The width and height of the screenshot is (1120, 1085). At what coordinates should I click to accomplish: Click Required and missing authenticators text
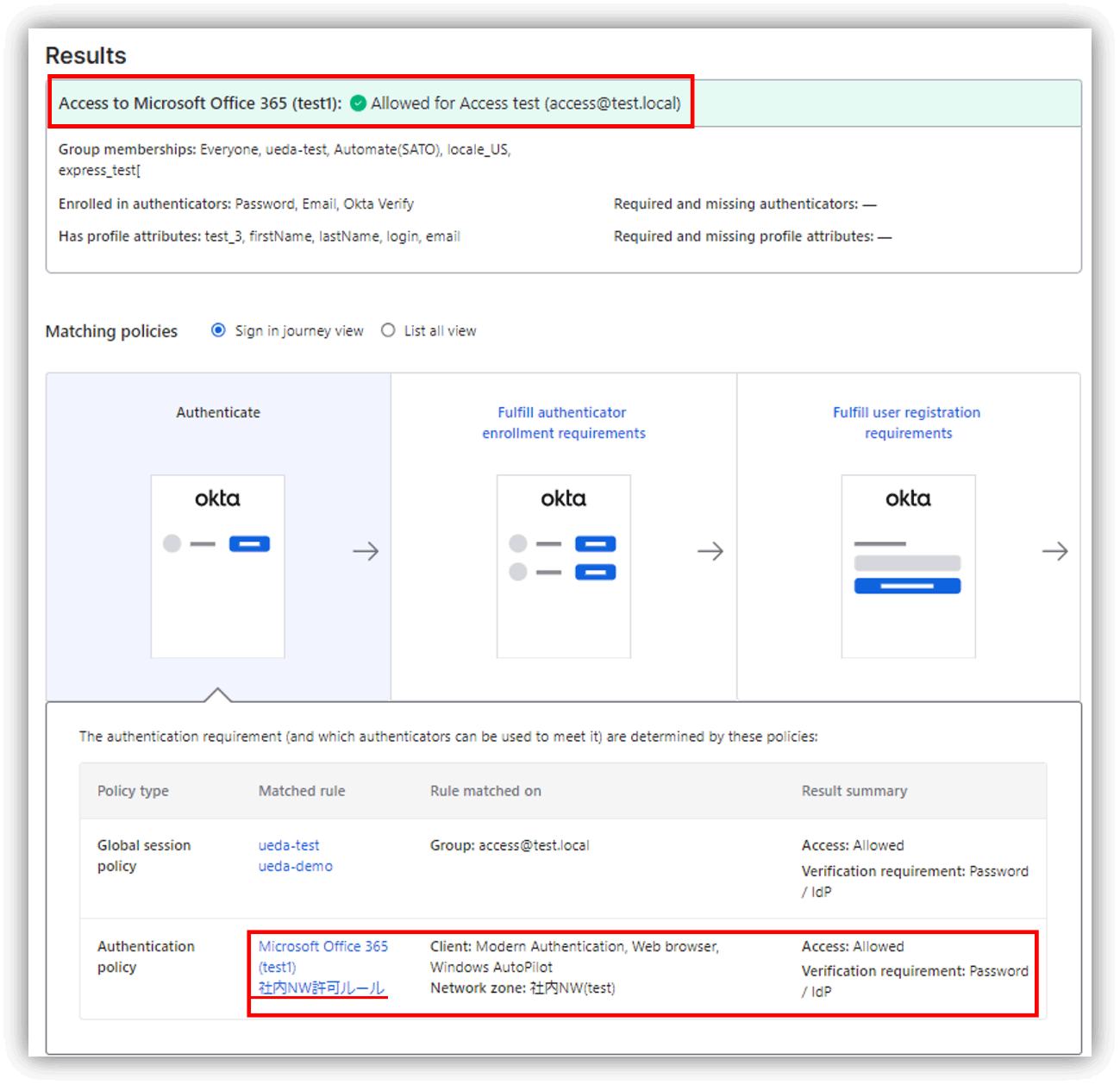click(745, 204)
